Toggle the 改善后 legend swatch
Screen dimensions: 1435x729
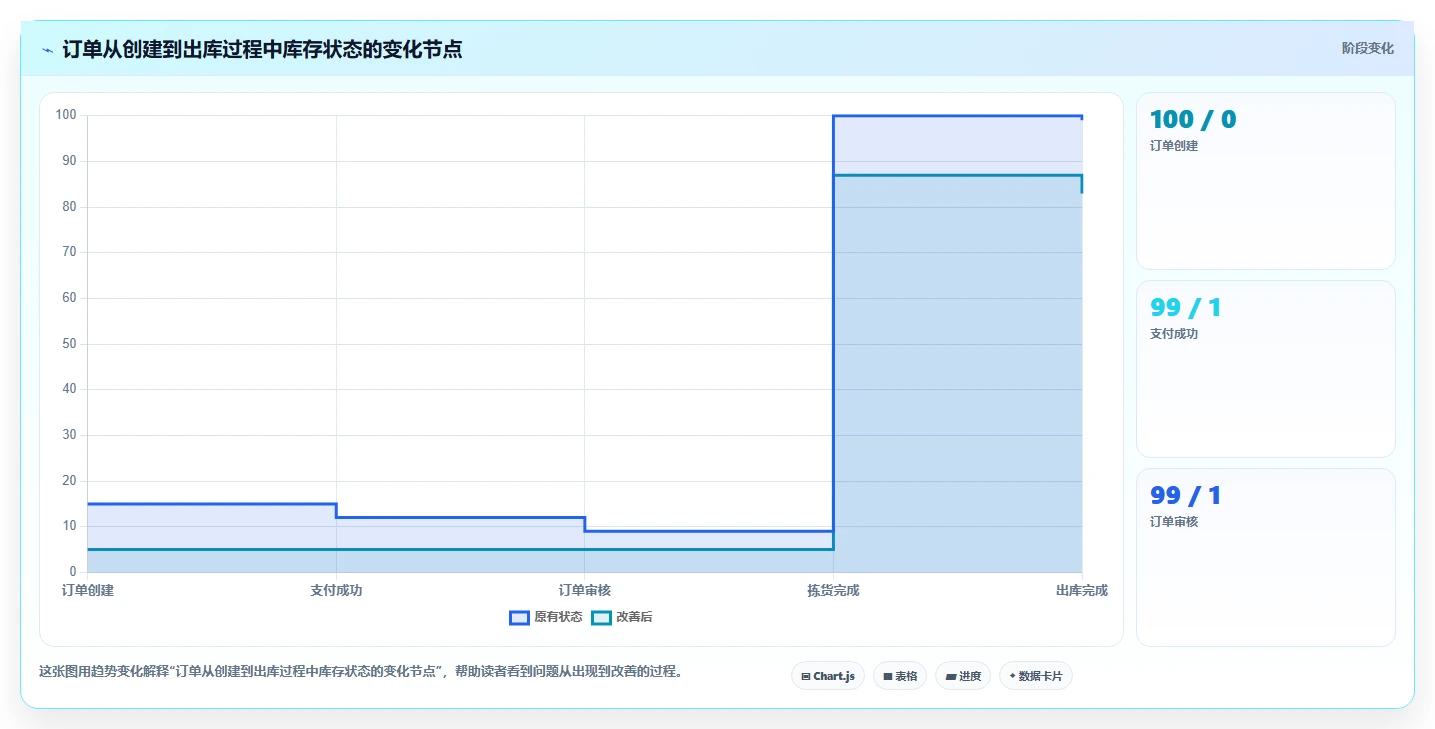click(x=601, y=618)
